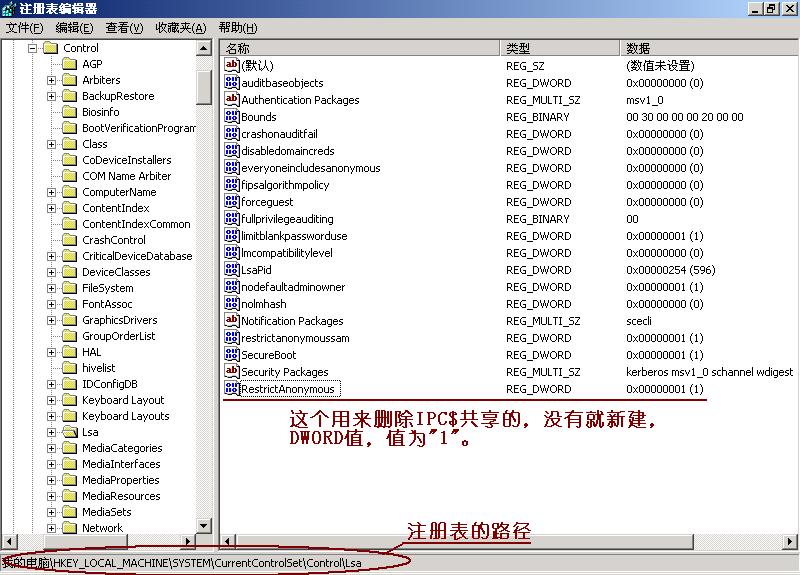Image resolution: width=800 pixels, height=575 pixels.
Task: Expand the Keyboard Layouts key
Action: point(52,416)
